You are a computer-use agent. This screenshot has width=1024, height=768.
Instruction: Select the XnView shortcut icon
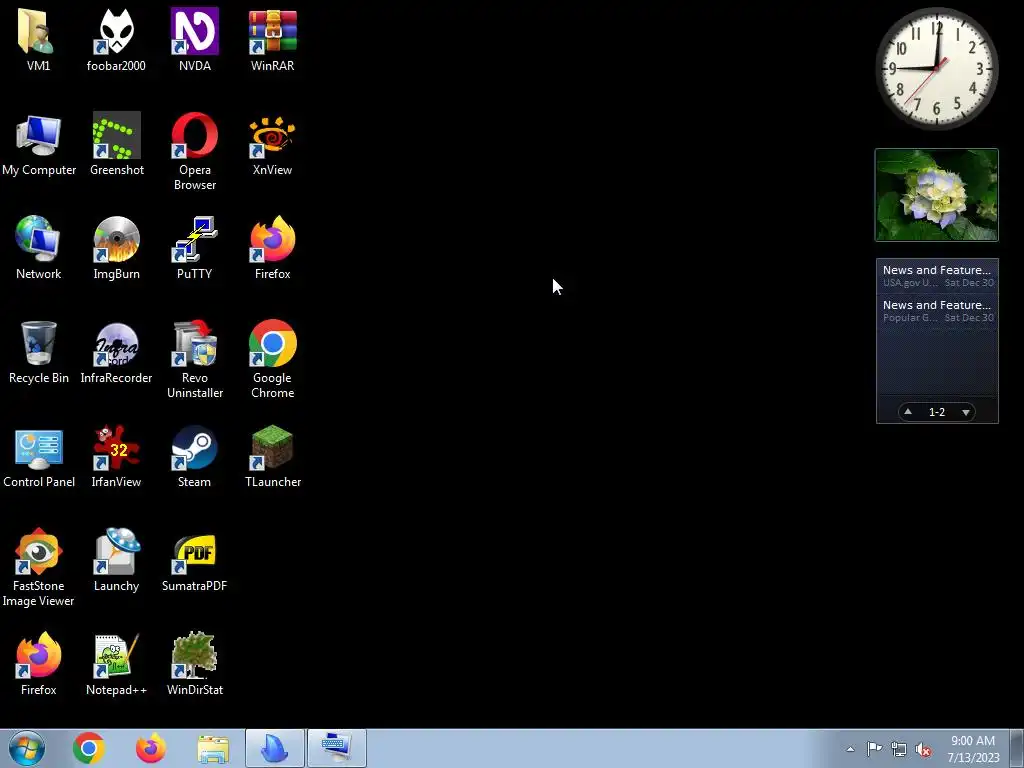[272, 144]
